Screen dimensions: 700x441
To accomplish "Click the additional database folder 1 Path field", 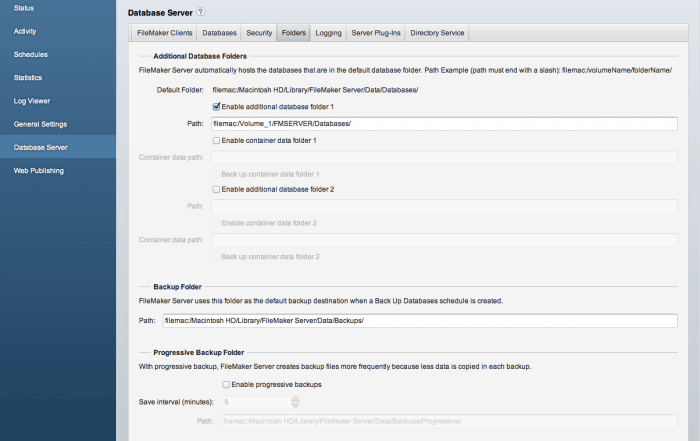I will click(444, 124).
